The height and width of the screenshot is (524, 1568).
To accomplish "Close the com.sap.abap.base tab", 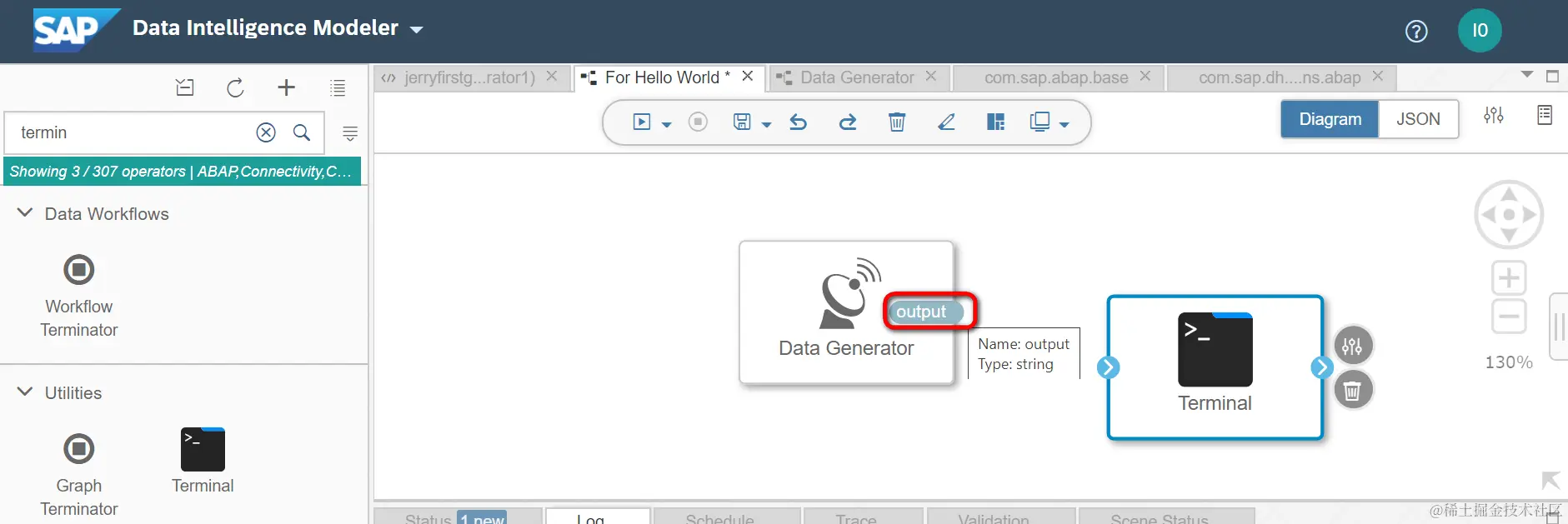I will [x=1145, y=77].
